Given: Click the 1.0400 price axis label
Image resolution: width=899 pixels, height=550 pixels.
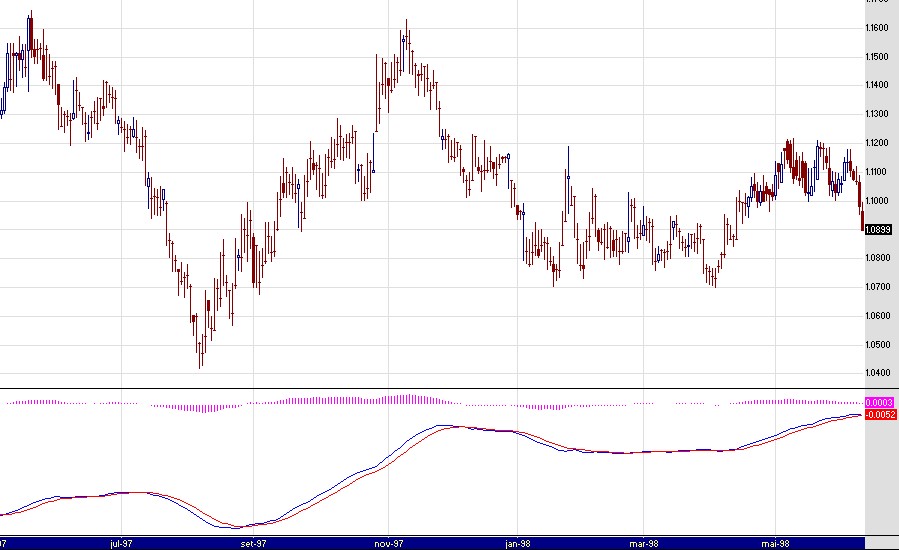Looking at the screenshot, I should 877,373.
